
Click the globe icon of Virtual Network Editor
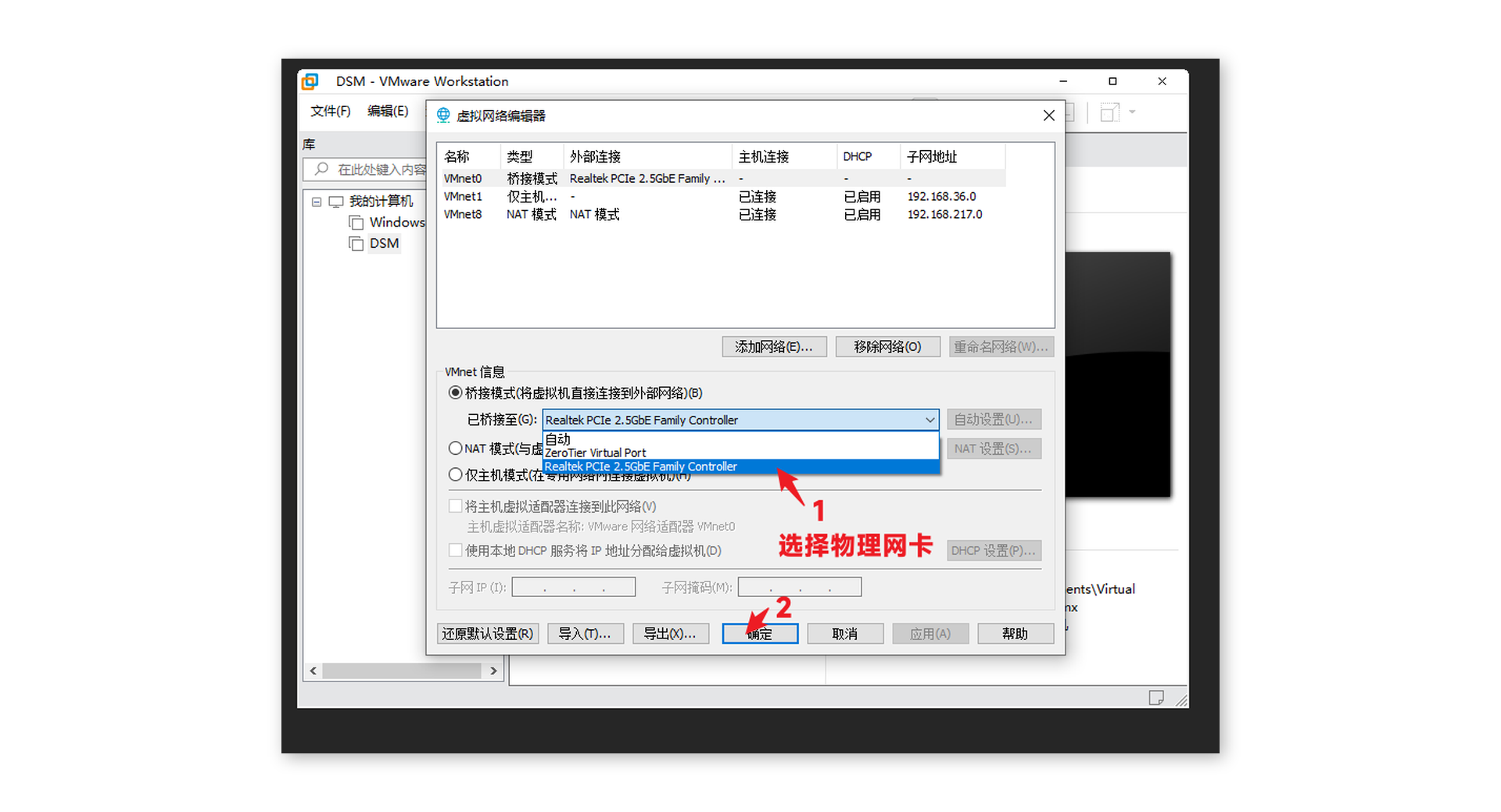point(443,116)
